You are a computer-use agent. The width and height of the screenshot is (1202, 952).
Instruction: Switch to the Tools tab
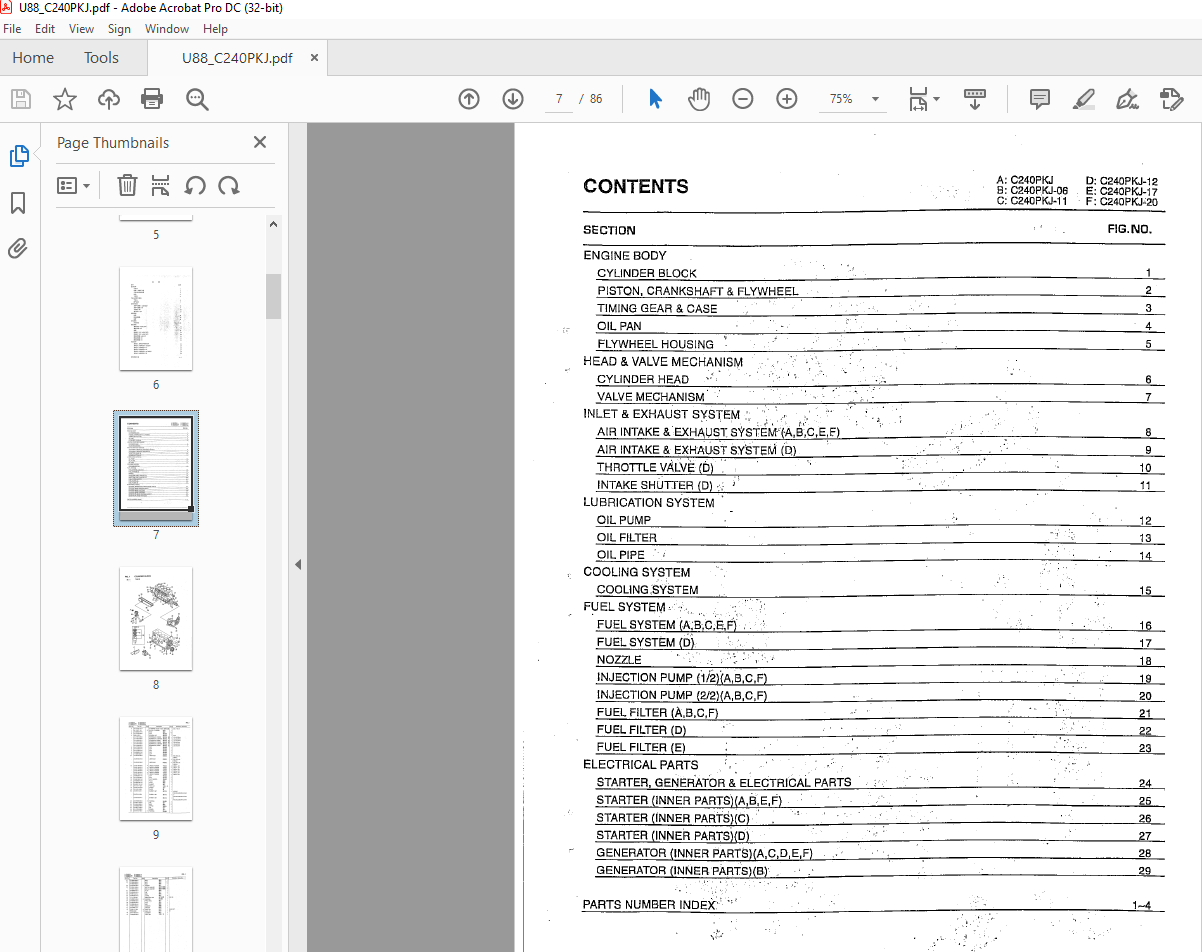pyautogui.click(x=101, y=58)
